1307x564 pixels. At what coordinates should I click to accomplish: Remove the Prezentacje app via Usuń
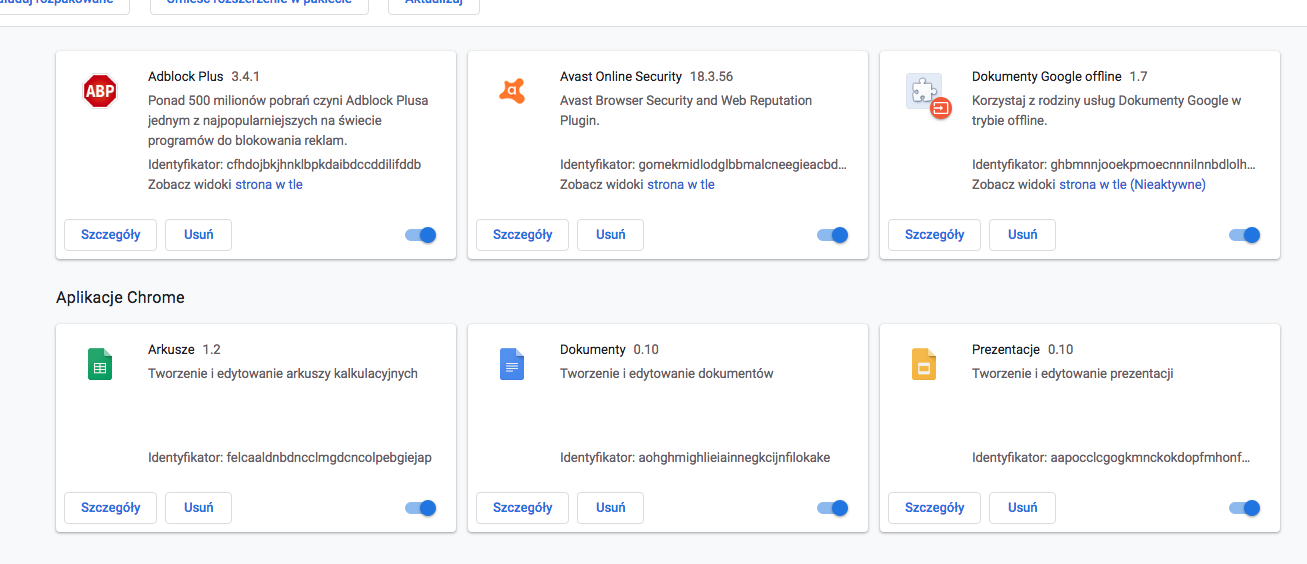(x=1022, y=508)
